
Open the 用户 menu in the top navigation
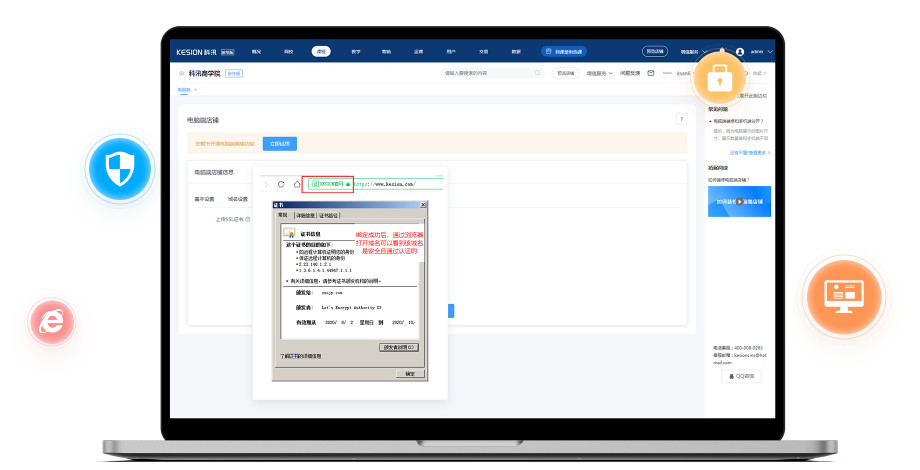pos(451,52)
